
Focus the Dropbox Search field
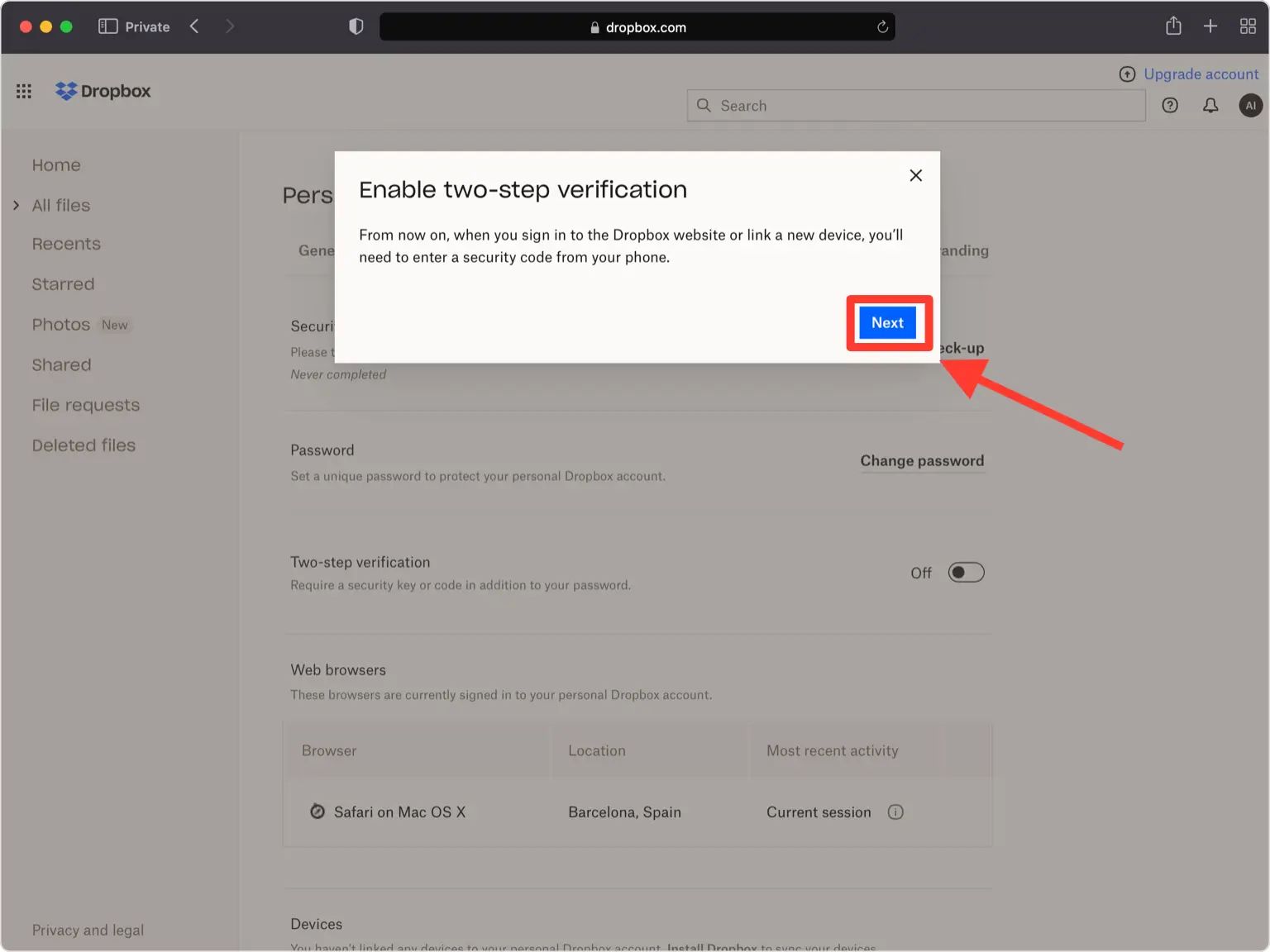coord(916,106)
